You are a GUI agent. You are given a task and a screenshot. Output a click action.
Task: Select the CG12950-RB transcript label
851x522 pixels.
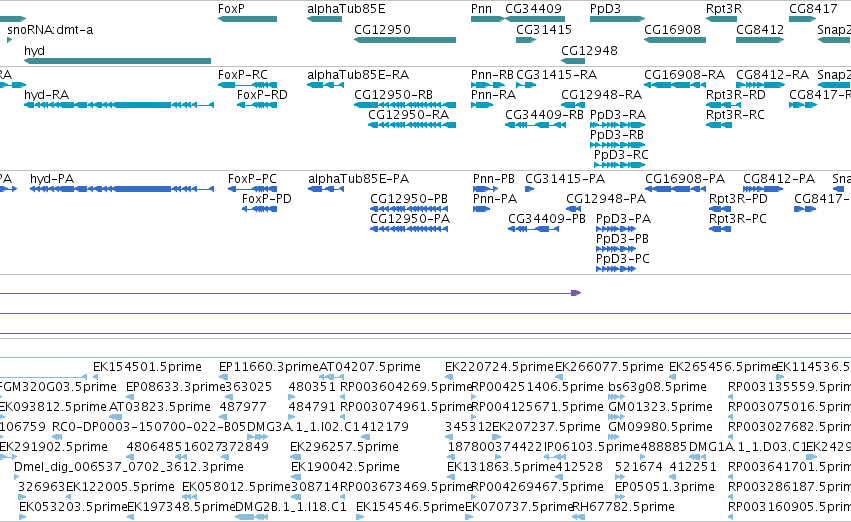coord(393,94)
